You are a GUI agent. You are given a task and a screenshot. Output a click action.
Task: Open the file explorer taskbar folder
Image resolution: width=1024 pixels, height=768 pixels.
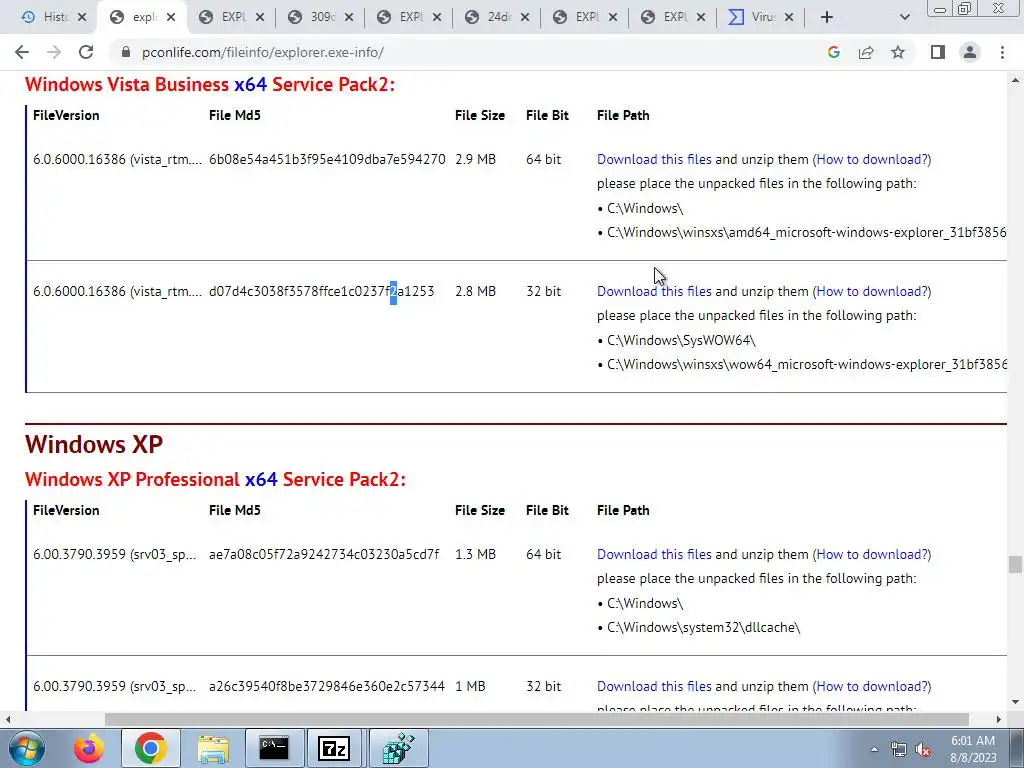click(213, 748)
